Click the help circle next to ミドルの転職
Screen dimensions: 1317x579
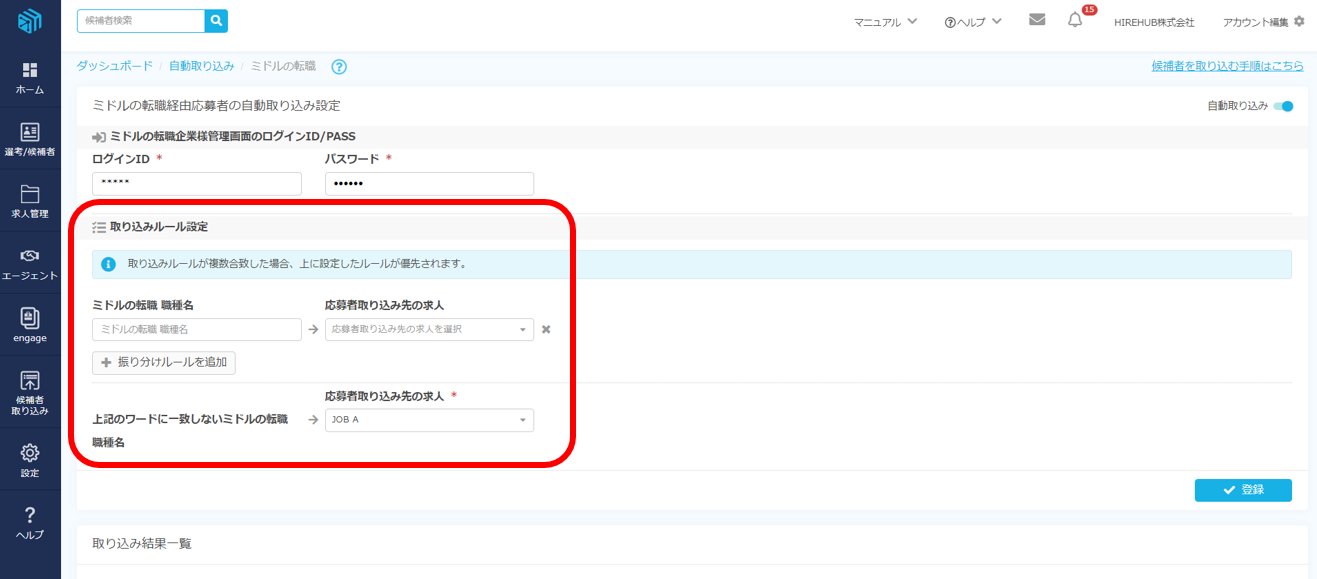point(339,67)
